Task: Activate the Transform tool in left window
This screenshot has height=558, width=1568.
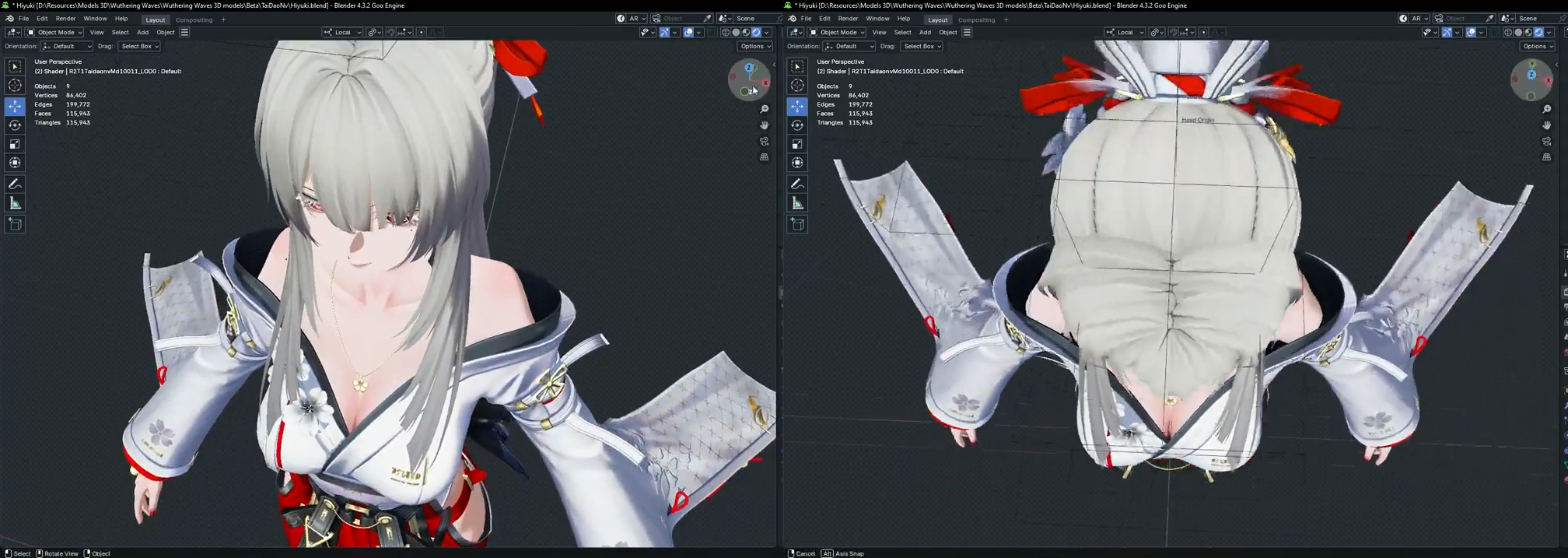Action: coord(15,163)
